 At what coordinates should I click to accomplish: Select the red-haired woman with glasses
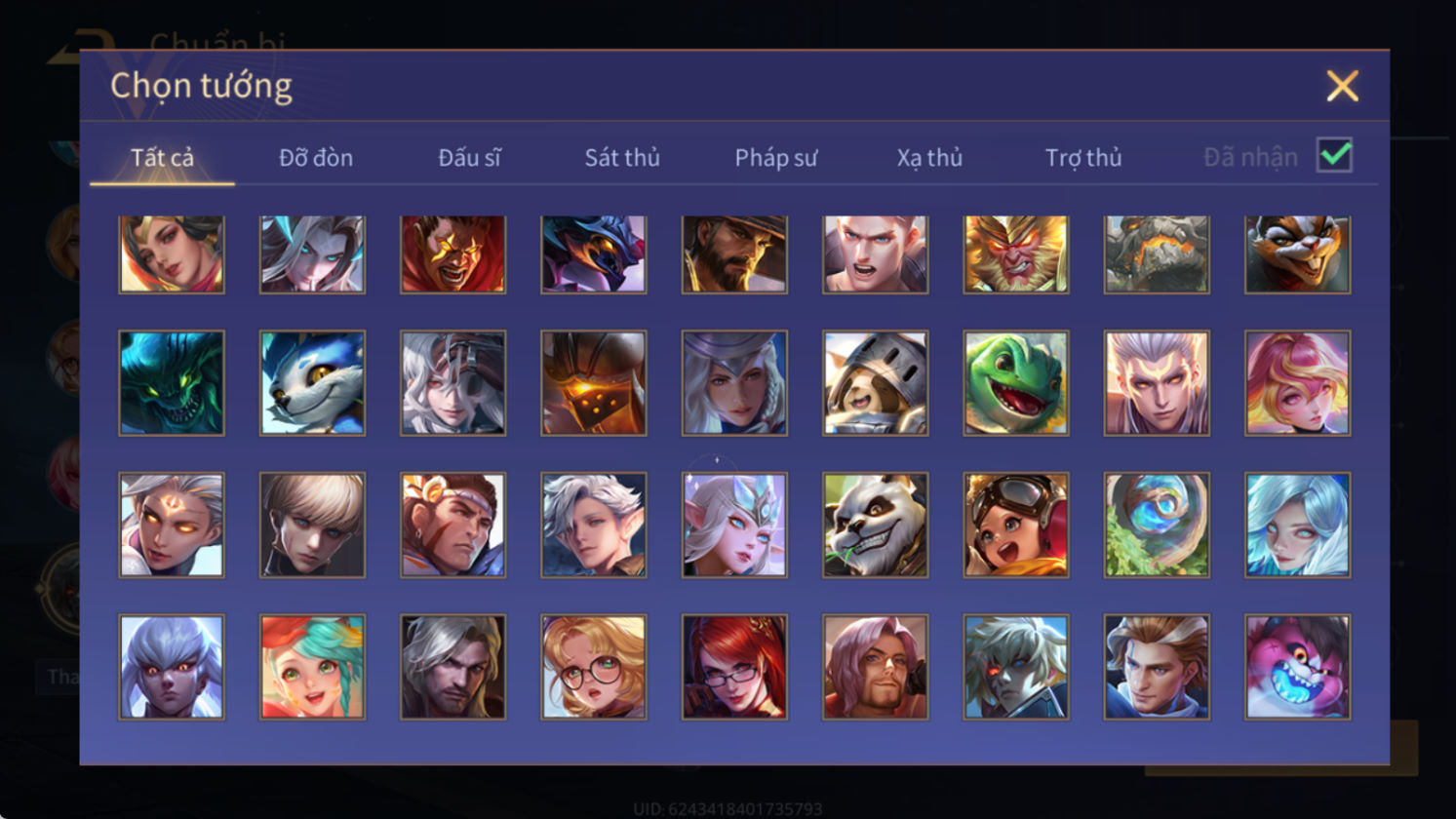(x=734, y=667)
